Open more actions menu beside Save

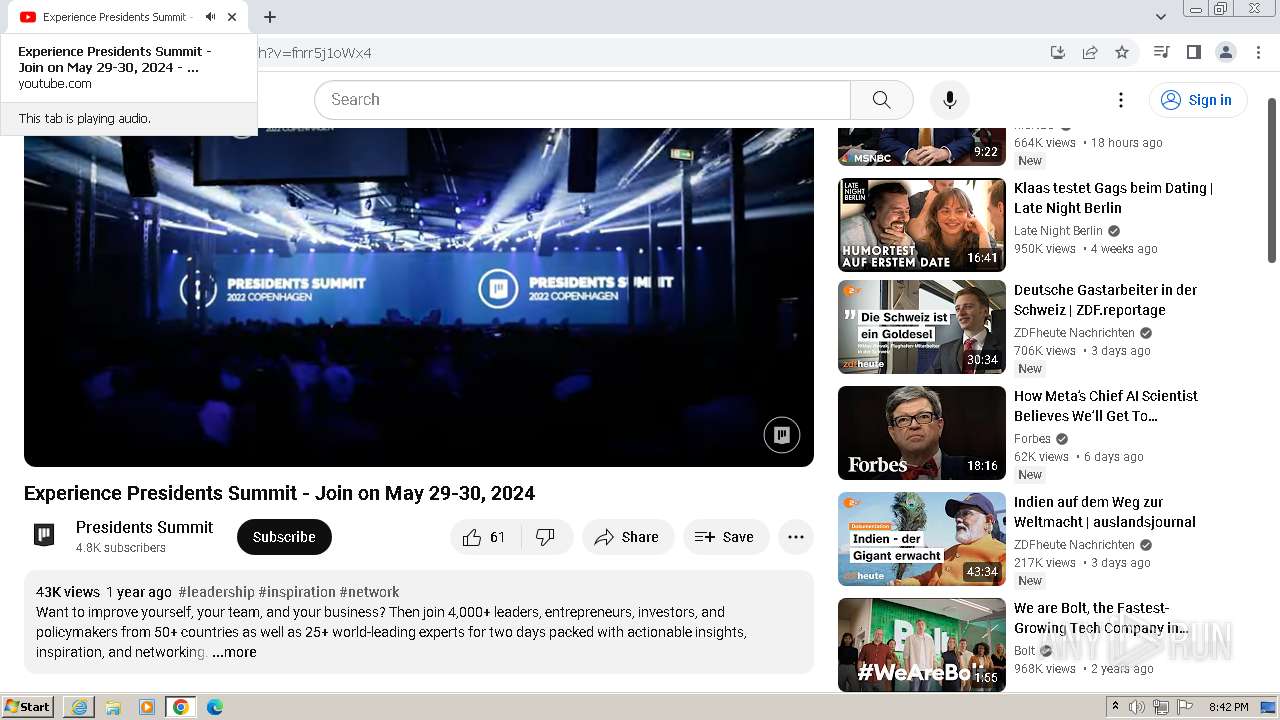pyautogui.click(x=796, y=537)
